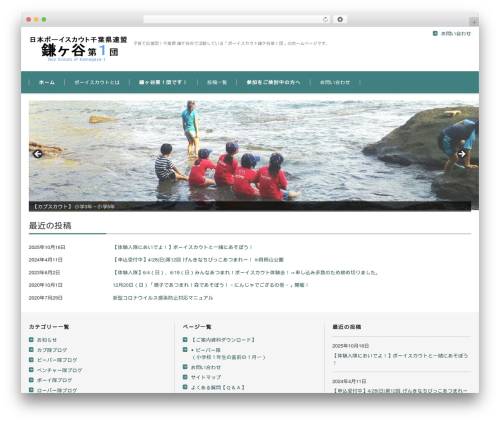Click the bullet icon beside ビーバー隊 page entry
Screen dimensions: 500x423
[x=185, y=350]
